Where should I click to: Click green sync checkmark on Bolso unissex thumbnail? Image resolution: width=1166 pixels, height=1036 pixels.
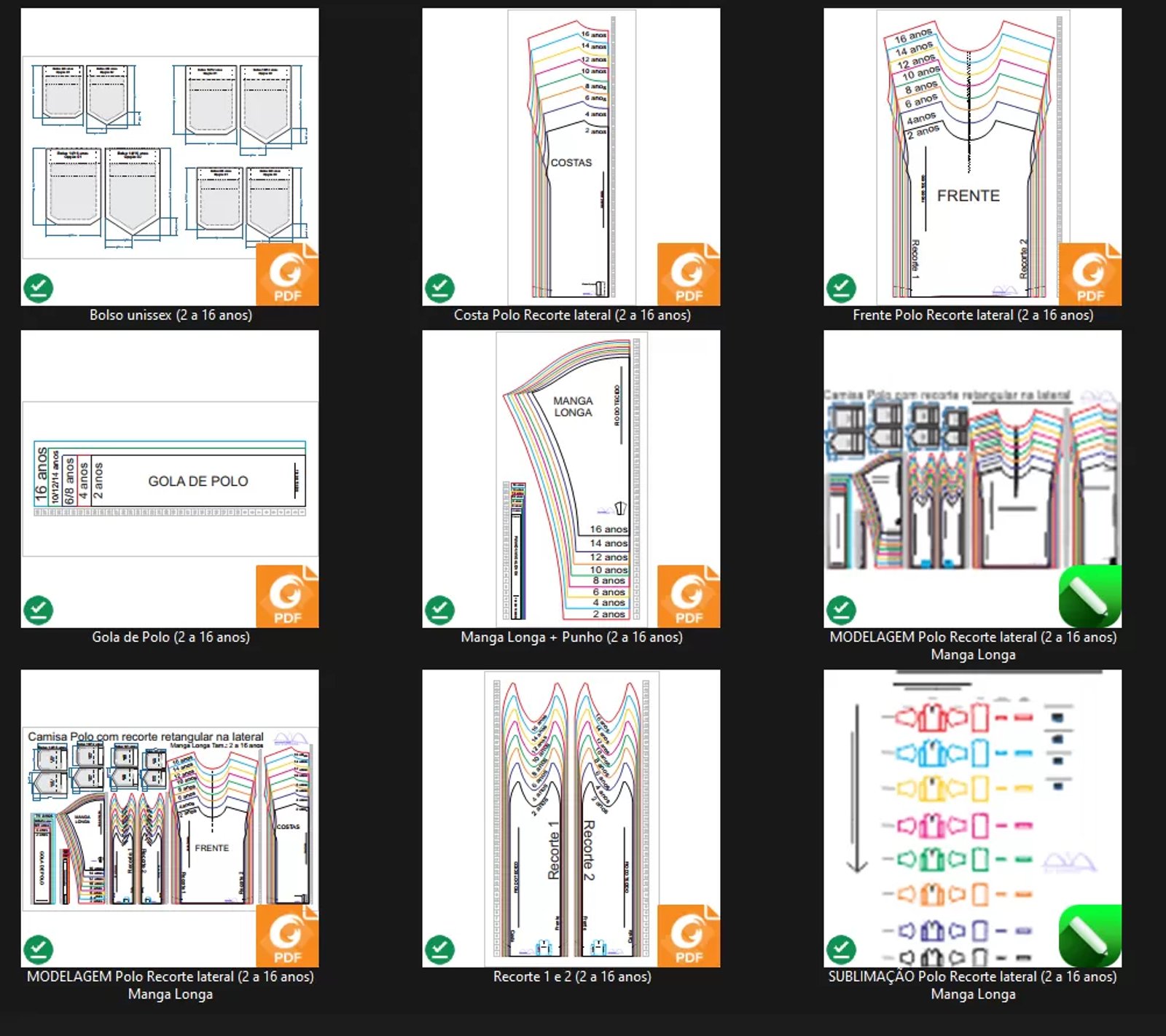pyautogui.click(x=39, y=288)
